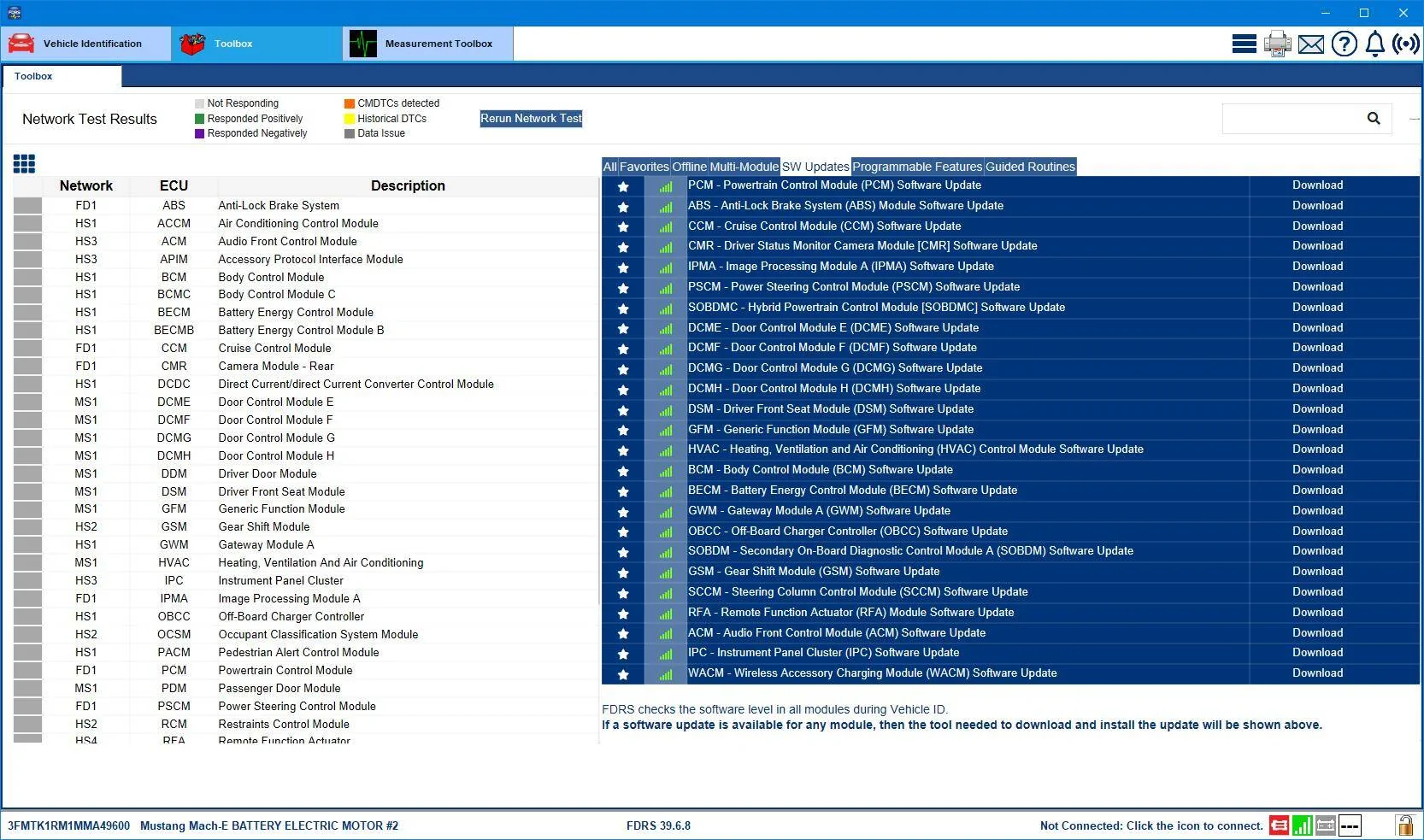
Task: Download the DCMF Software Update
Action: [1317, 348]
